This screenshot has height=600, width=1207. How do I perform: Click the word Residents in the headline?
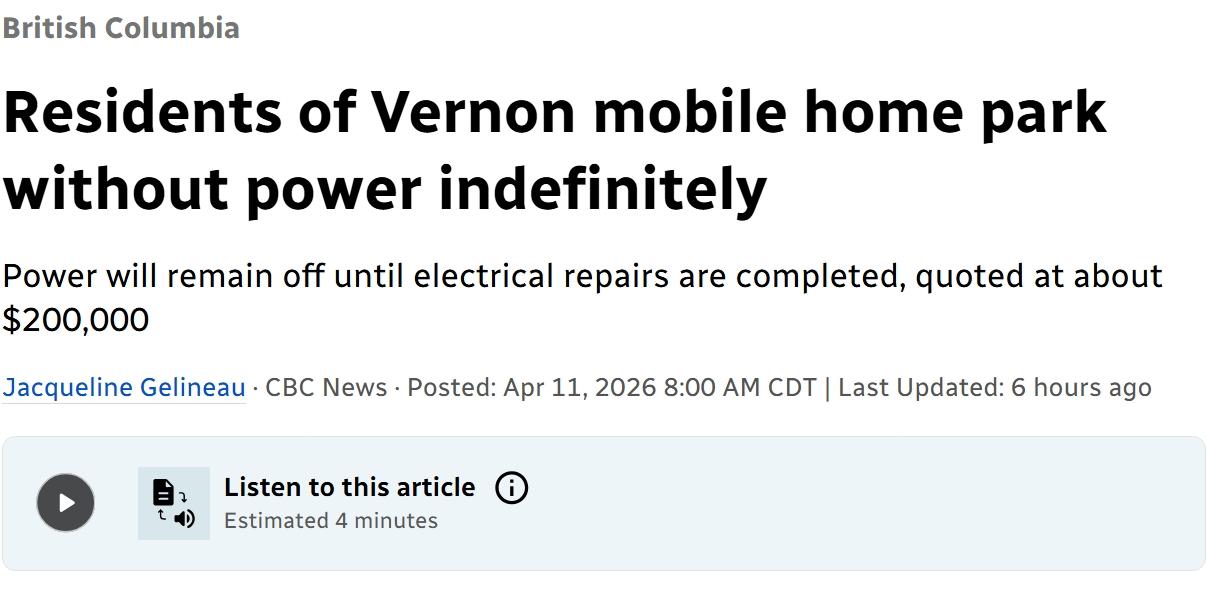(x=142, y=112)
